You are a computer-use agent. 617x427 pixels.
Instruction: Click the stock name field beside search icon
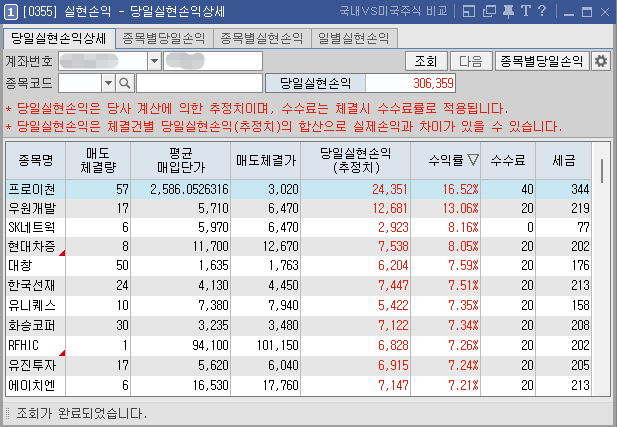pyautogui.click(x=200, y=83)
